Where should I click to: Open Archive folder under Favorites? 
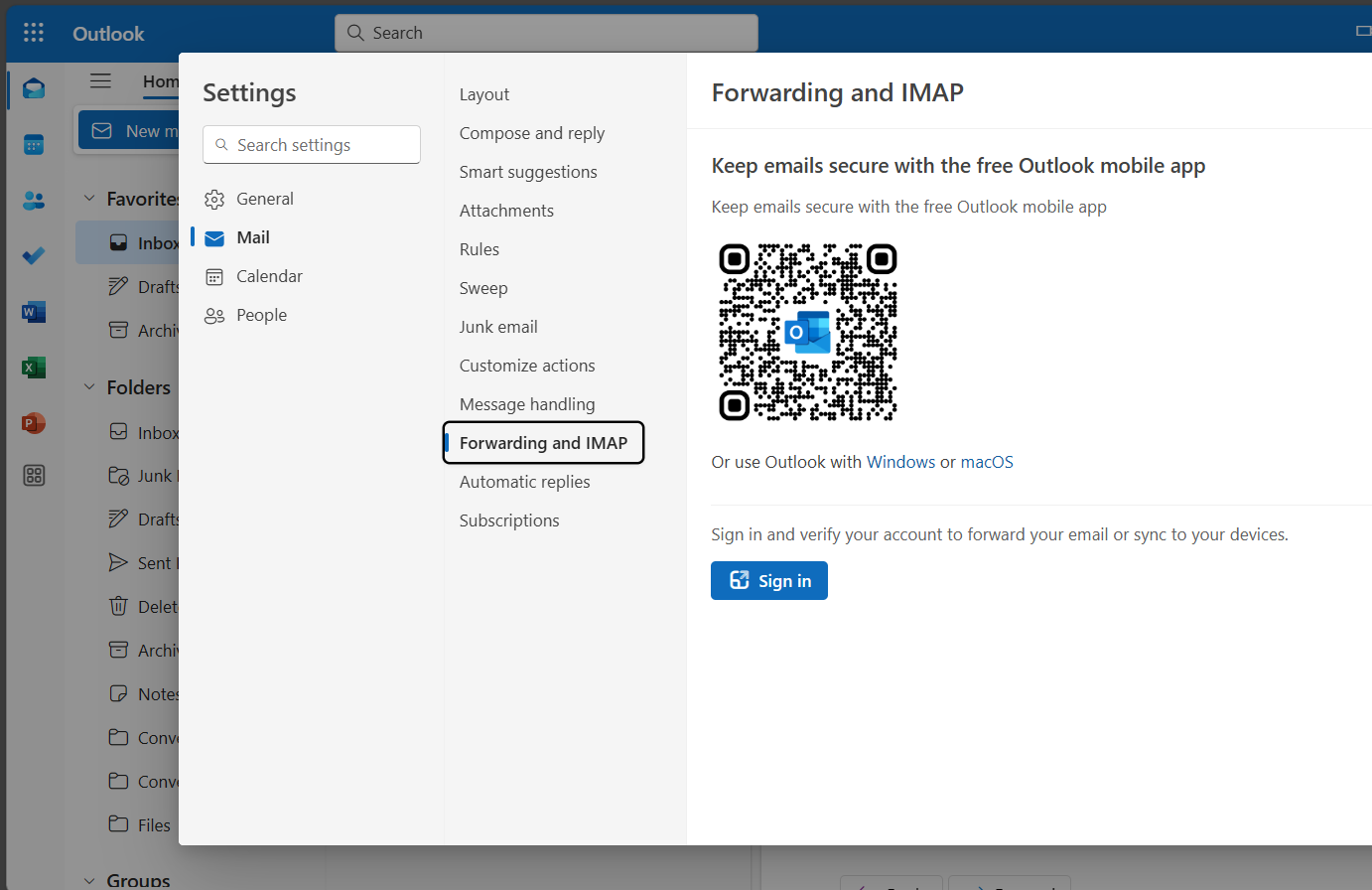pyautogui.click(x=127, y=331)
